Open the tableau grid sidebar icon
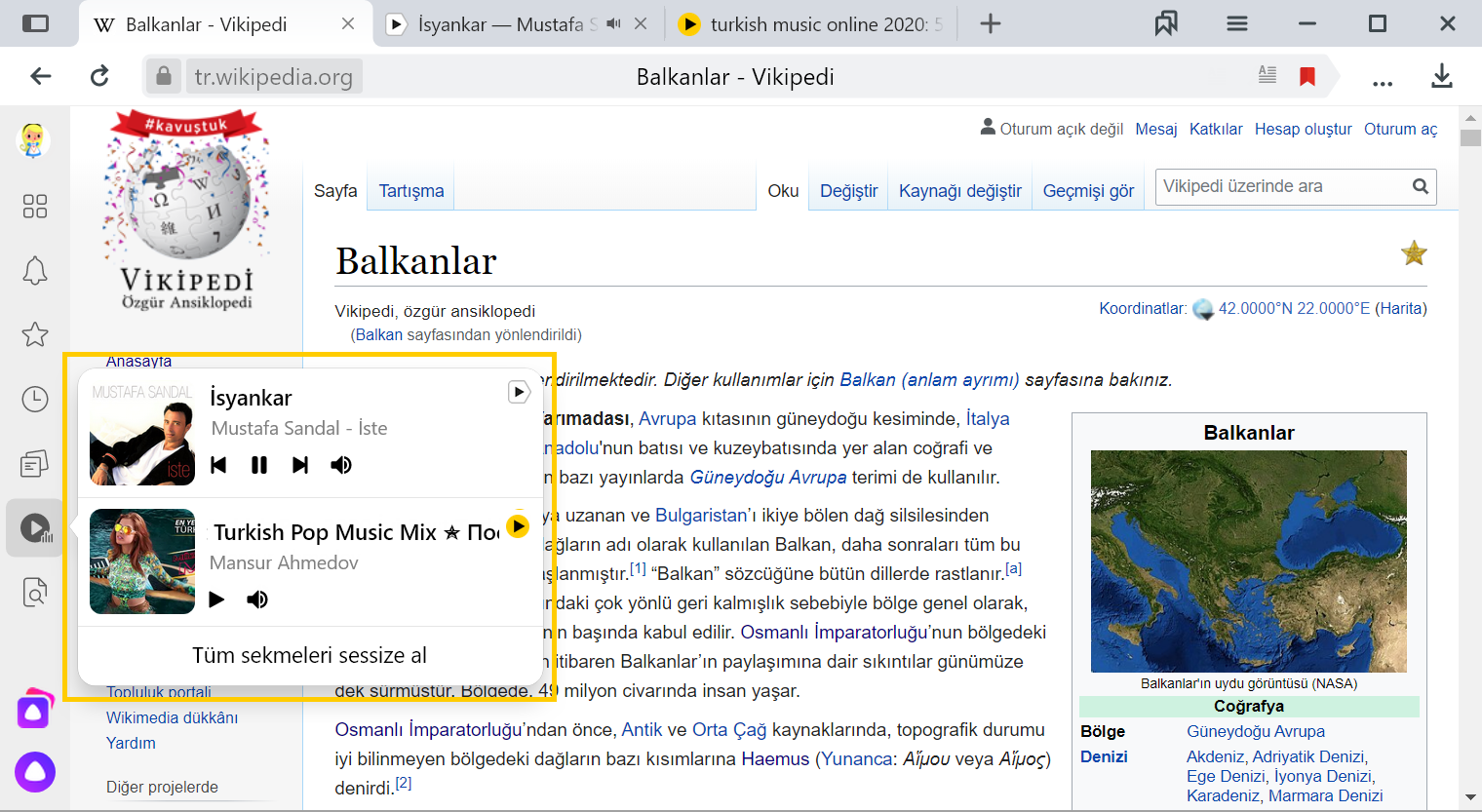 click(35, 206)
